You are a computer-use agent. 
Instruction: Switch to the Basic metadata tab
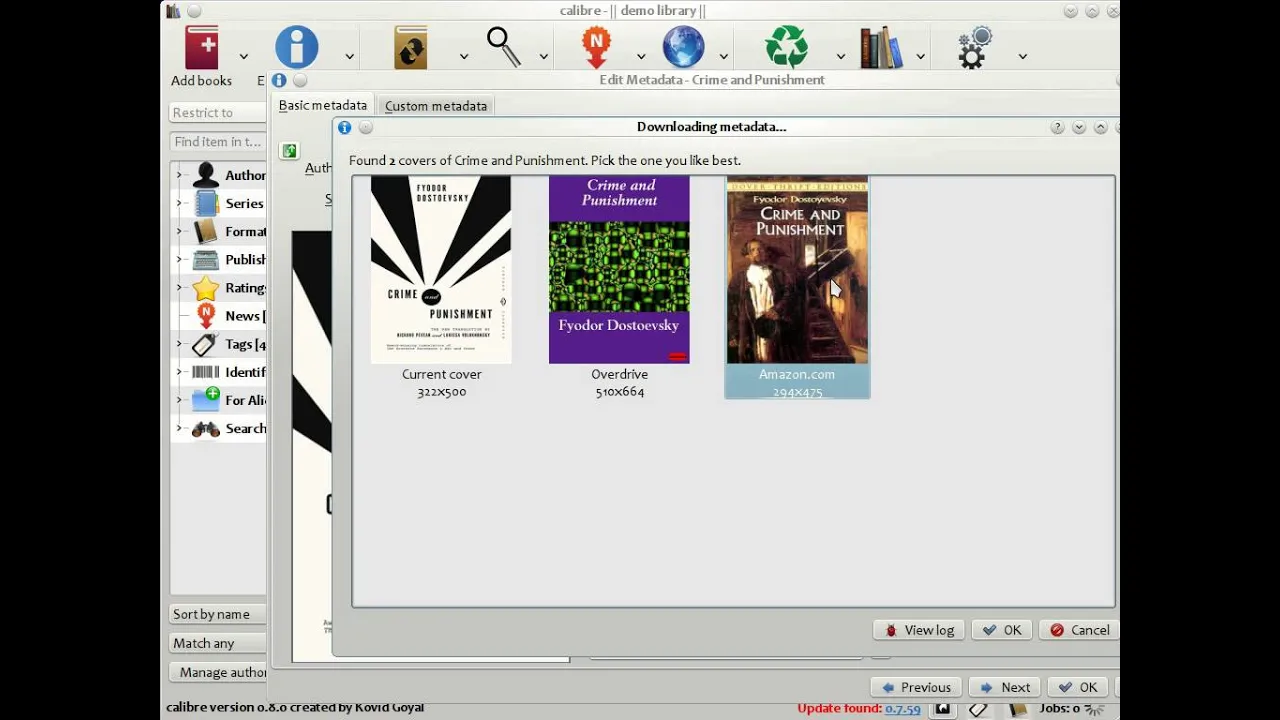tap(322, 105)
